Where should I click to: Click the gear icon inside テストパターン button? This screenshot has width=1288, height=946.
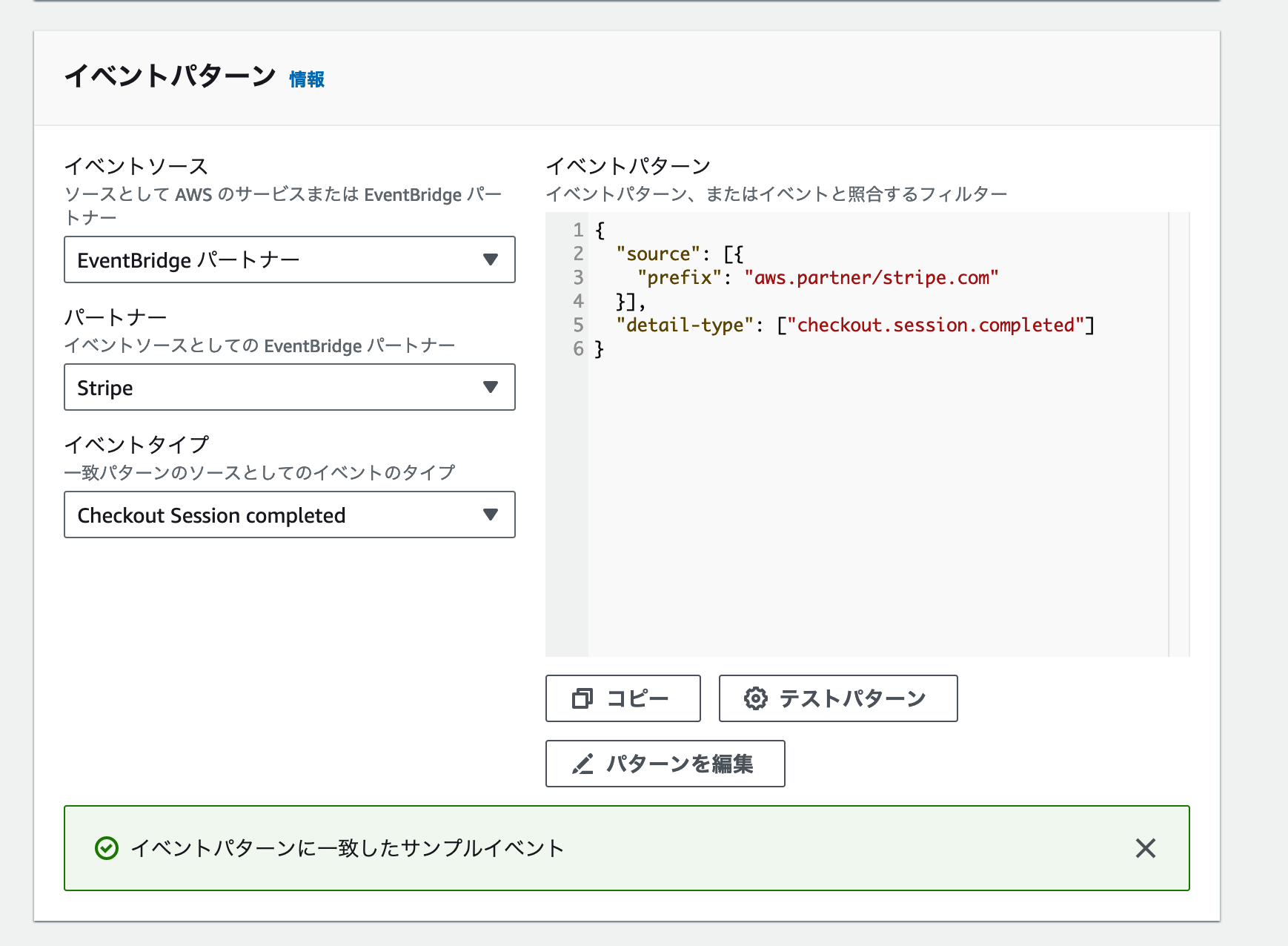[756, 698]
